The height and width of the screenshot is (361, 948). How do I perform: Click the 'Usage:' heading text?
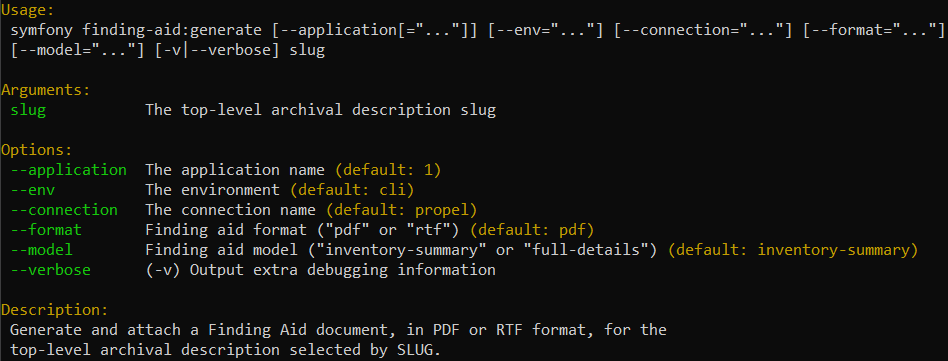[27, 10]
